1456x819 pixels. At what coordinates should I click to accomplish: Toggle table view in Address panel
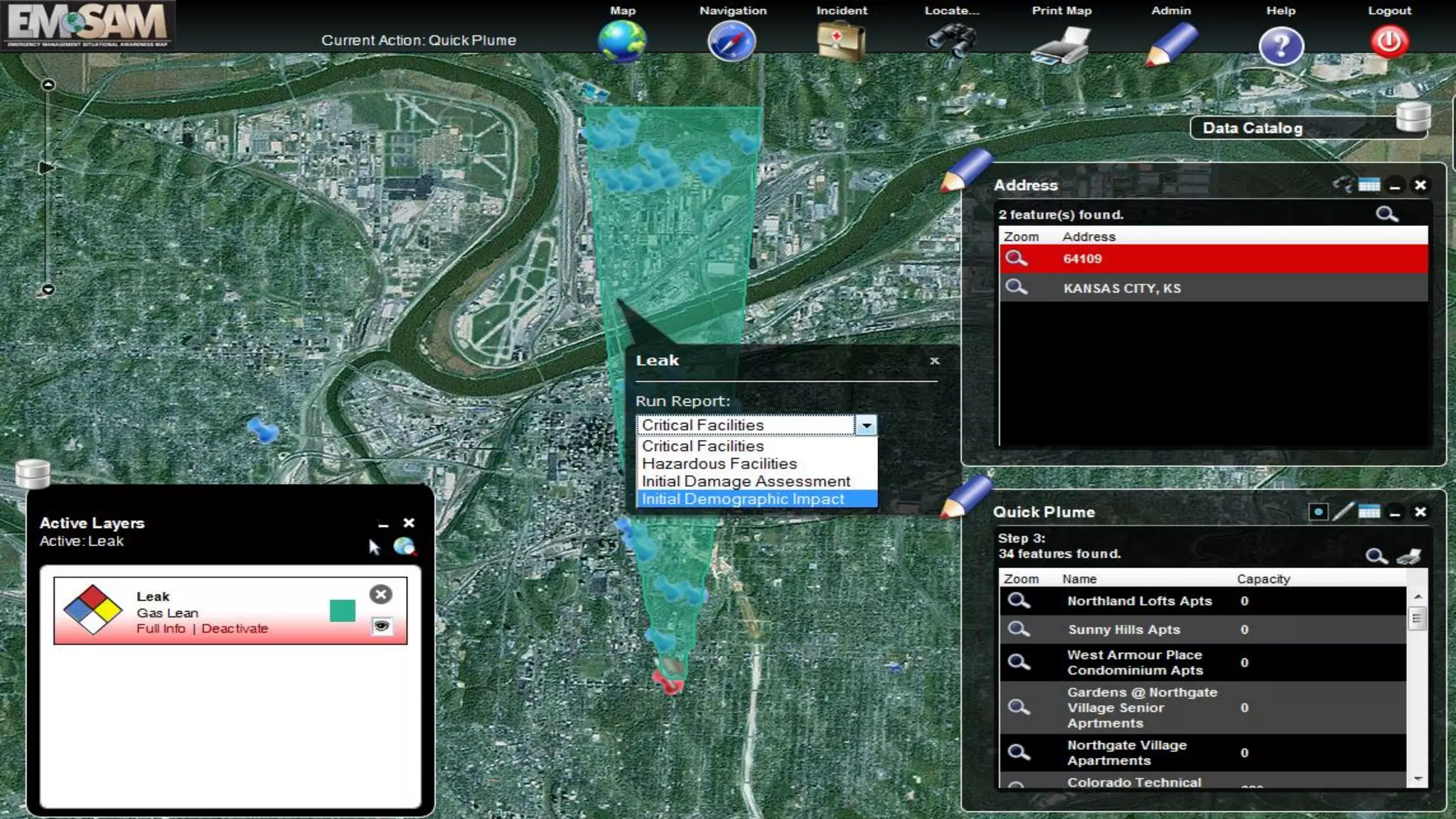click(x=1369, y=186)
